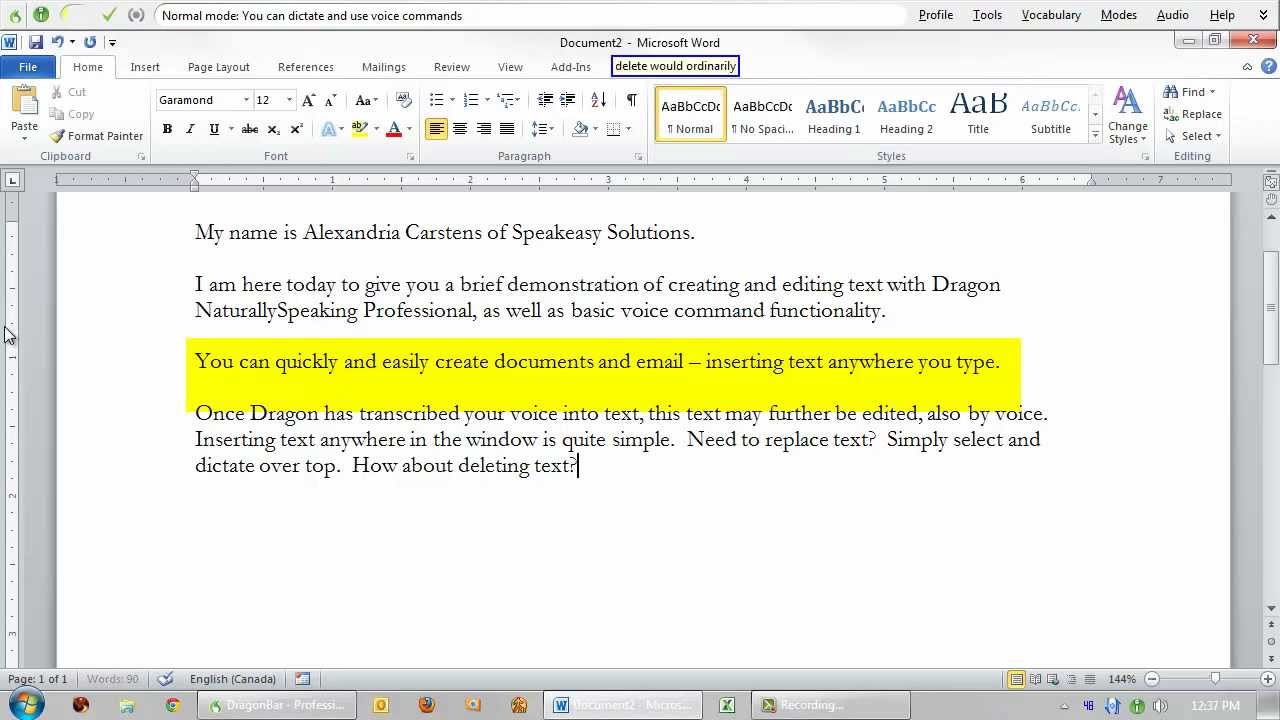The height and width of the screenshot is (720, 1280).
Task: Click the Save icon in Quick Access Toolbar
Action: [36, 42]
